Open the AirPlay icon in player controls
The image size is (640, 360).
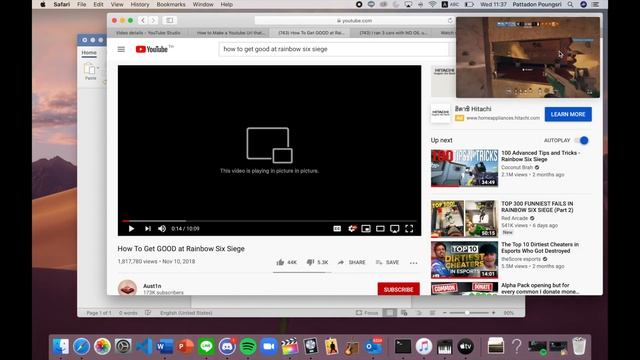[395, 229]
